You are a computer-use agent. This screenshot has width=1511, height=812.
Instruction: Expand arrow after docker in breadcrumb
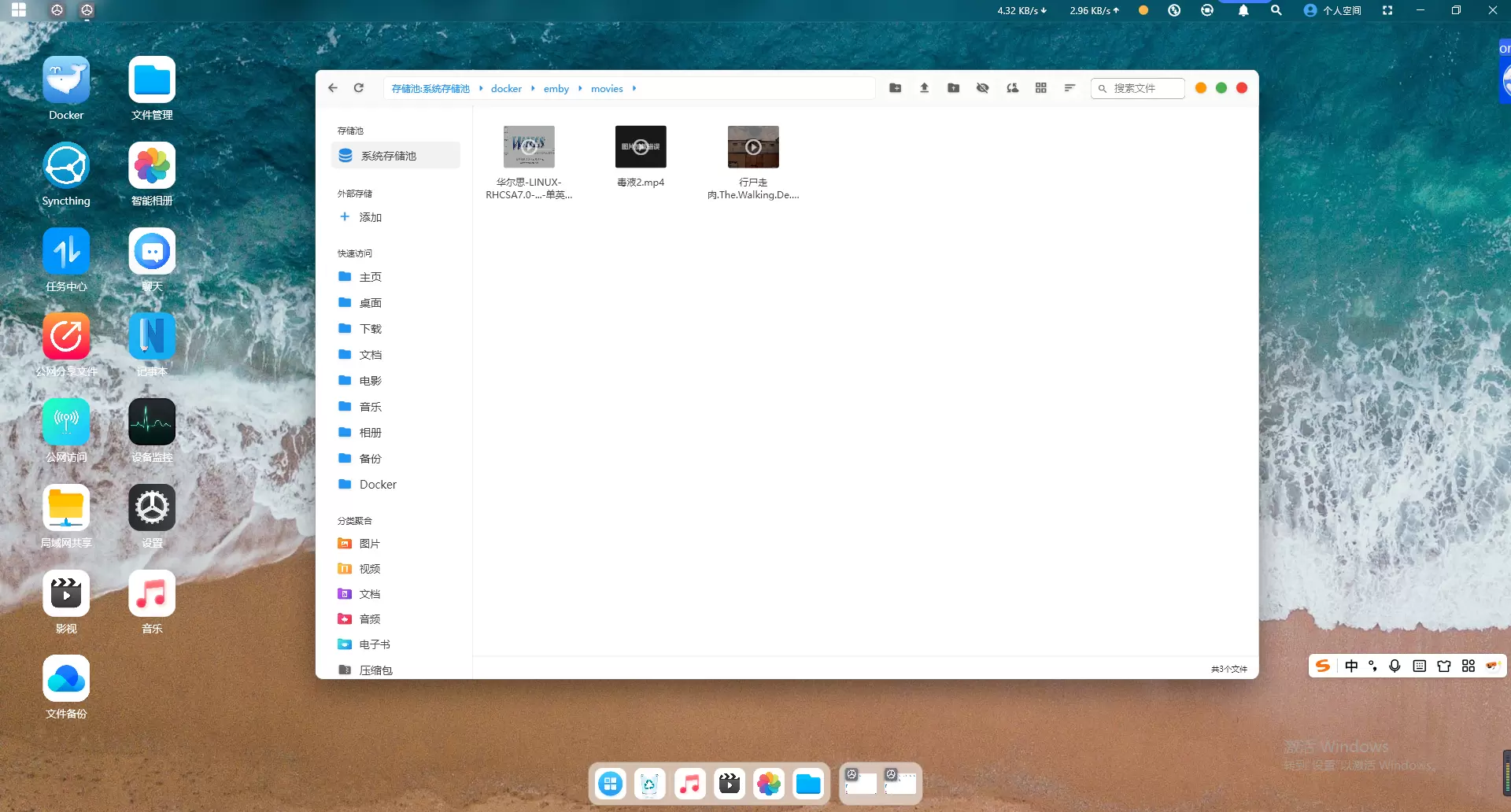pos(533,89)
